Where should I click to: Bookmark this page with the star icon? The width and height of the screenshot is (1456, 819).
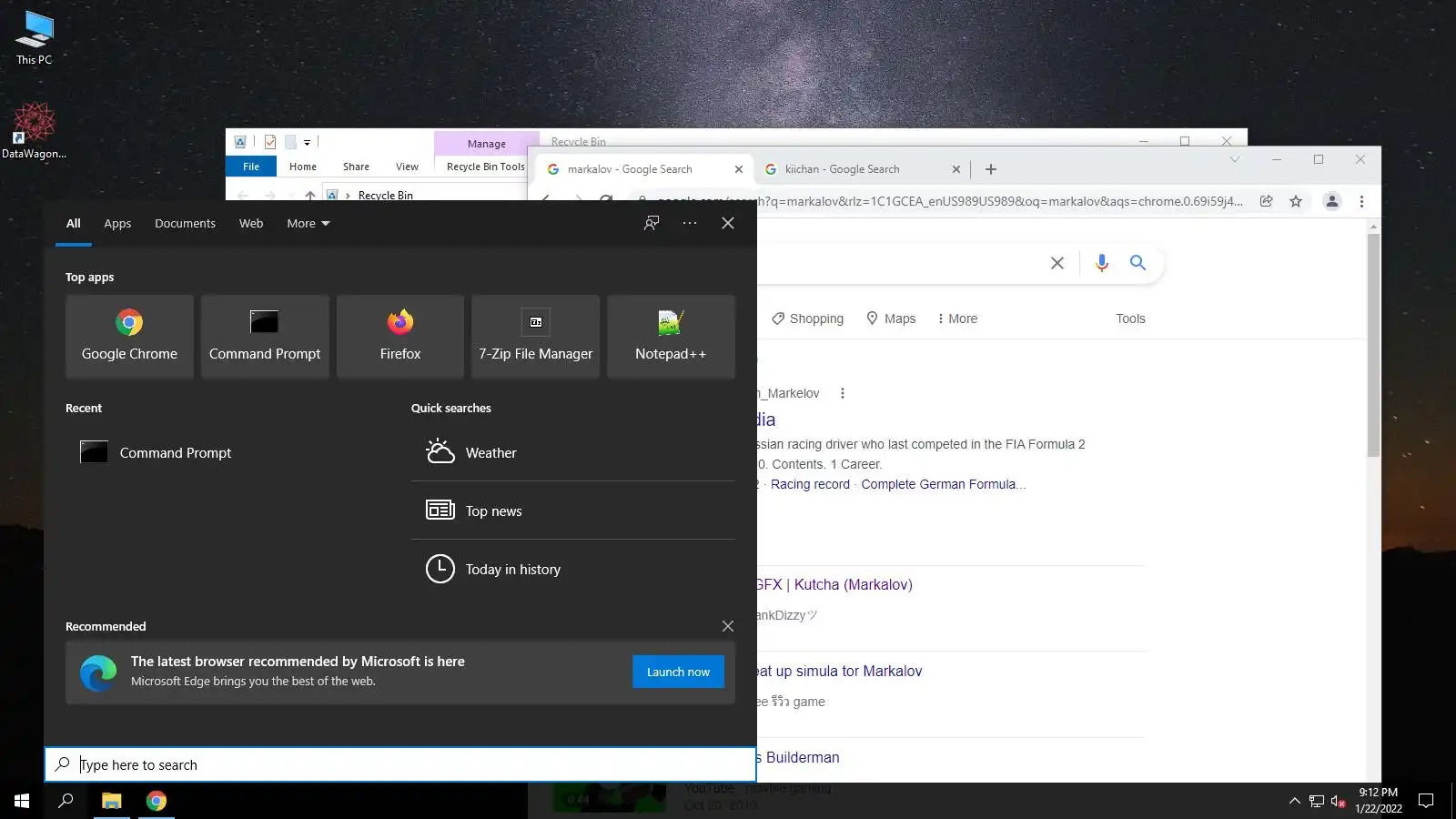[1296, 201]
